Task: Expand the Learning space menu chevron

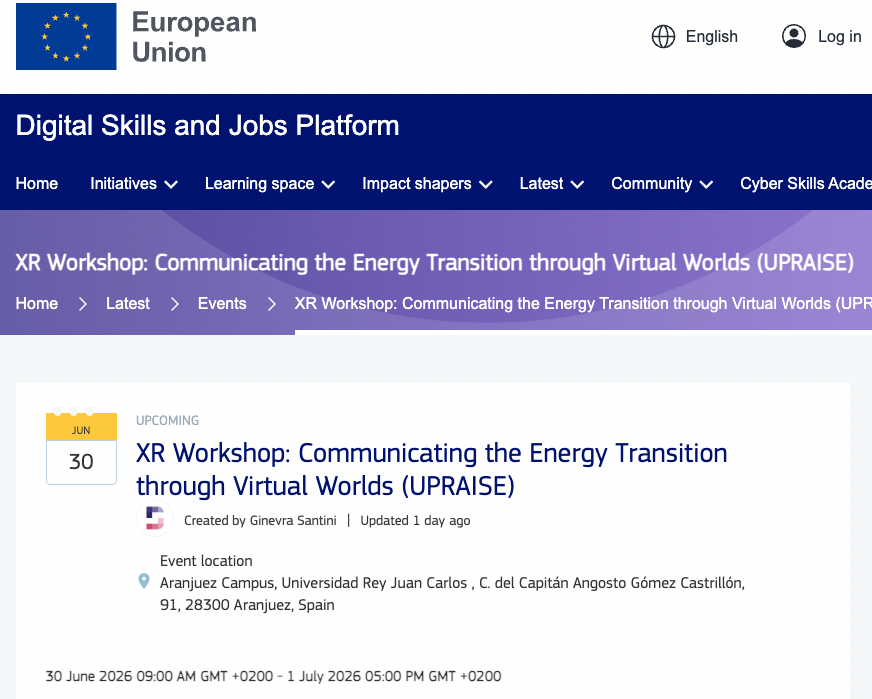Action: click(329, 185)
